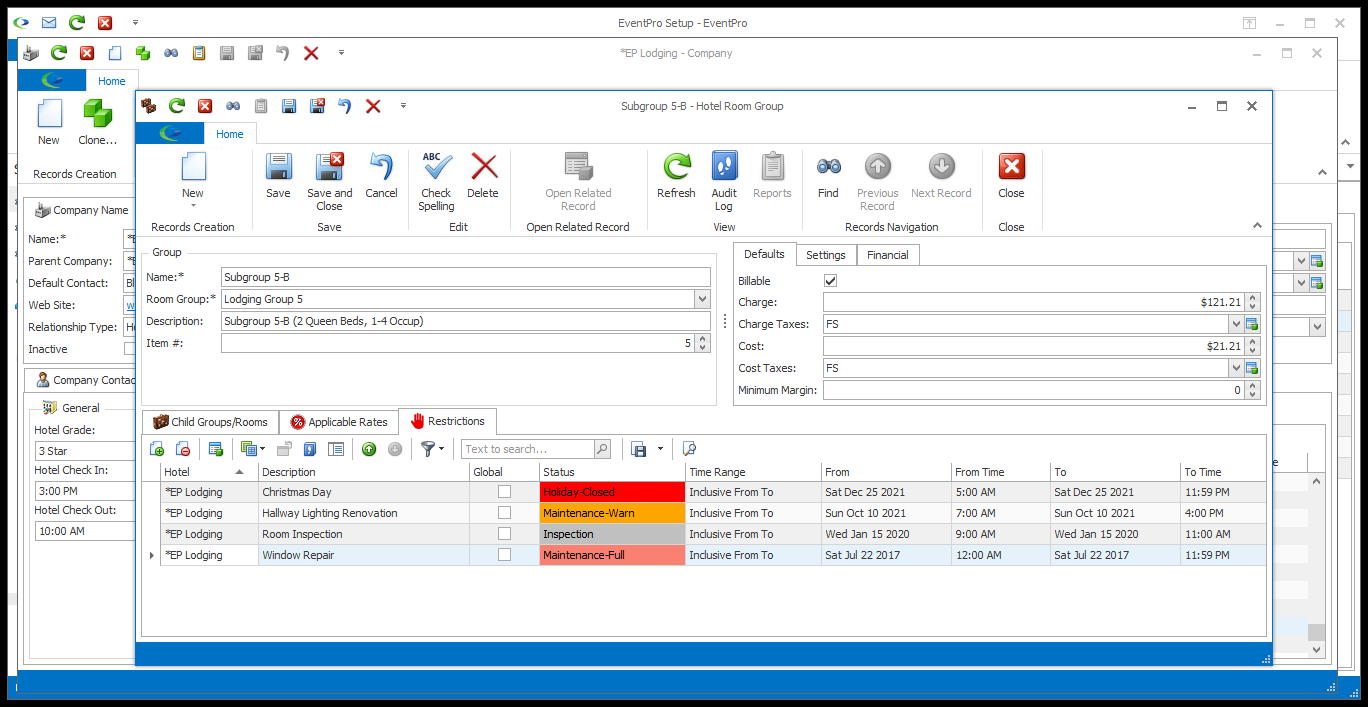Image resolution: width=1368 pixels, height=707 pixels.
Task: Open the Audit Log
Action: pyautogui.click(x=724, y=182)
